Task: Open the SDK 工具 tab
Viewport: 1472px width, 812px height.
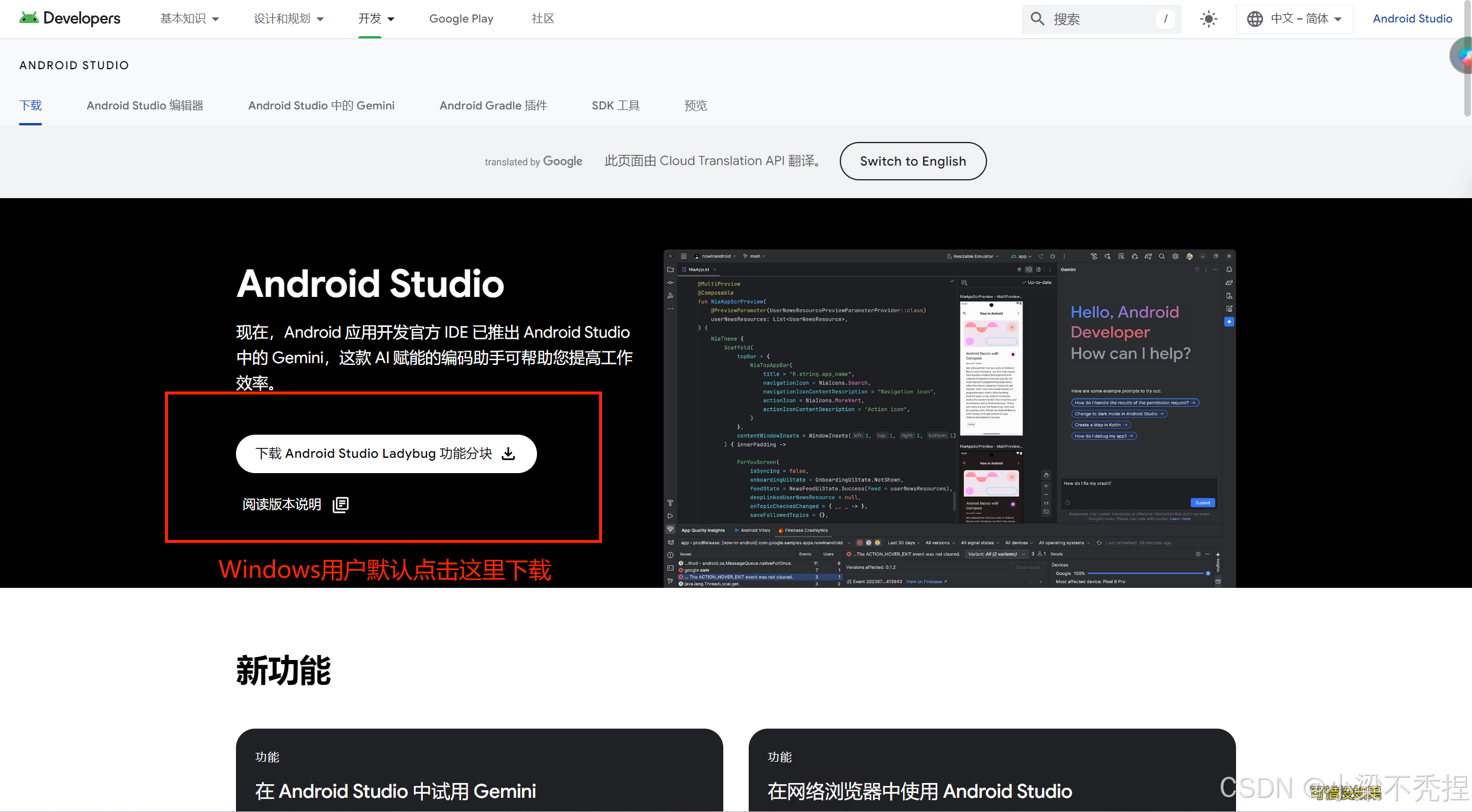Action: 616,105
